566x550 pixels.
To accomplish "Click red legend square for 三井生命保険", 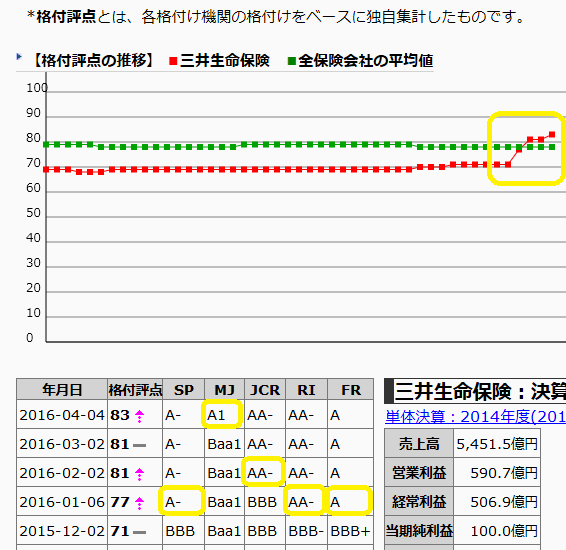I will click(173, 61).
